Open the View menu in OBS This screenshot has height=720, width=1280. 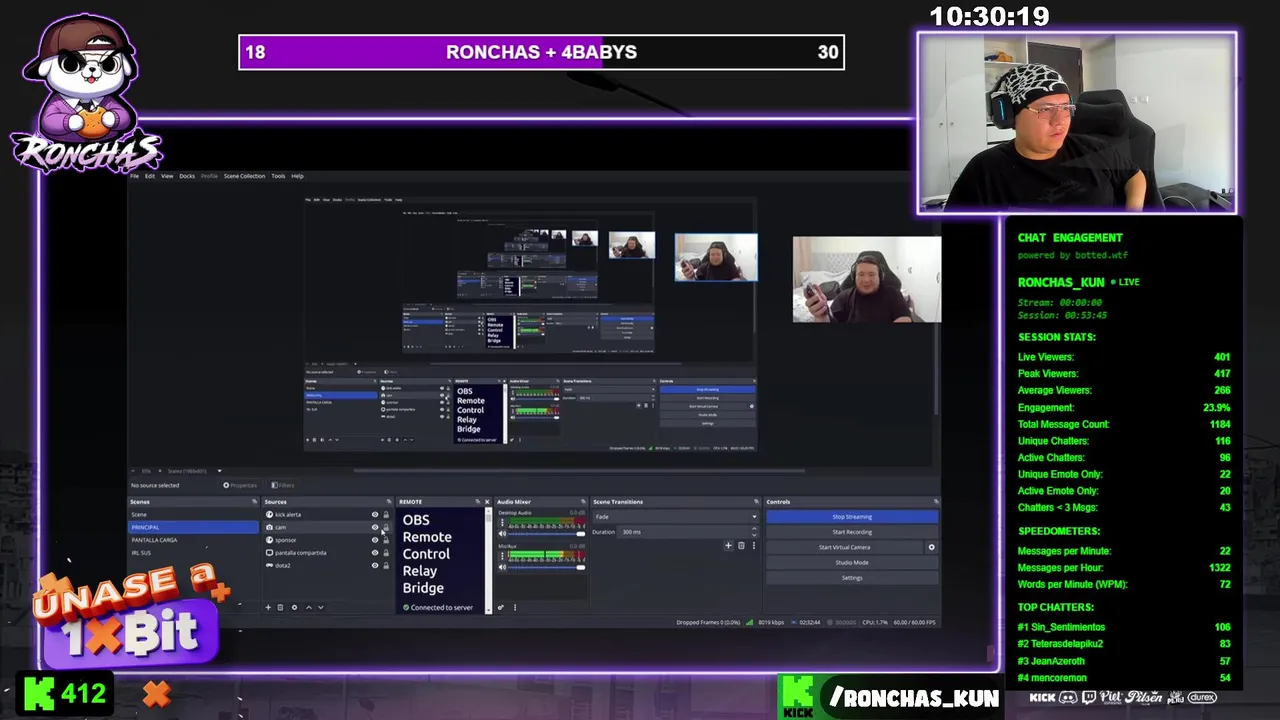[x=167, y=176]
